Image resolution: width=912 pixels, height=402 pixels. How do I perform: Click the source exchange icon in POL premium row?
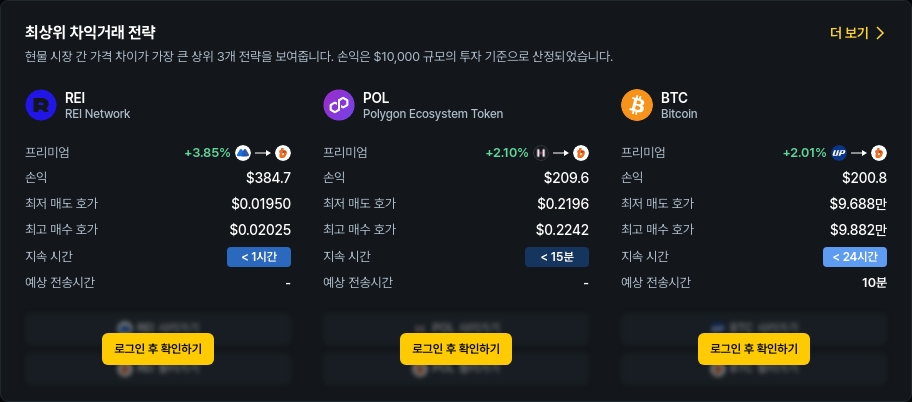[540, 153]
